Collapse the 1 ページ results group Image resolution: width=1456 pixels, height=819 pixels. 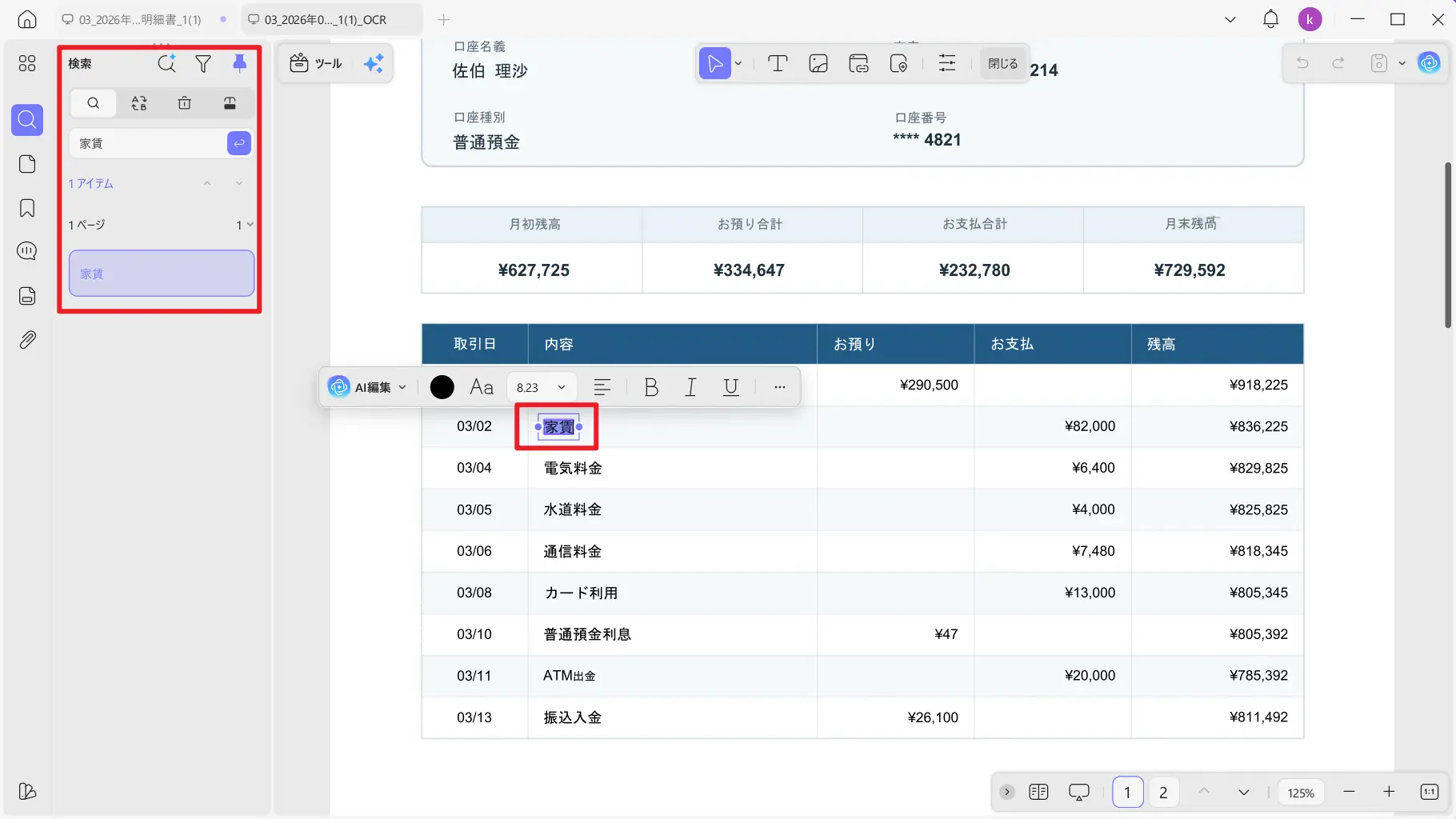[250, 225]
